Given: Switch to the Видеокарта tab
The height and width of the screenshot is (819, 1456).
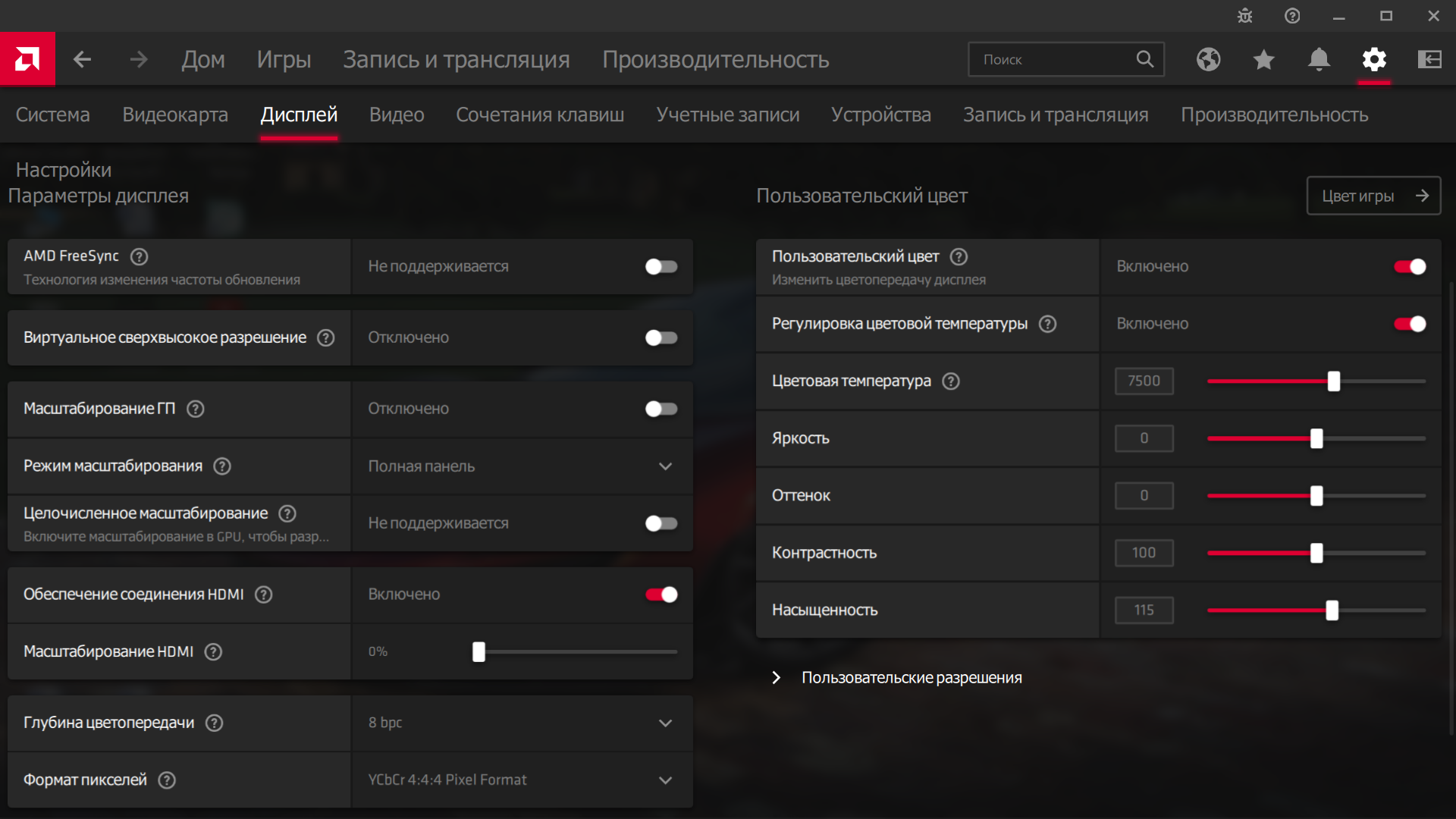Looking at the screenshot, I should pyautogui.click(x=175, y=115).
